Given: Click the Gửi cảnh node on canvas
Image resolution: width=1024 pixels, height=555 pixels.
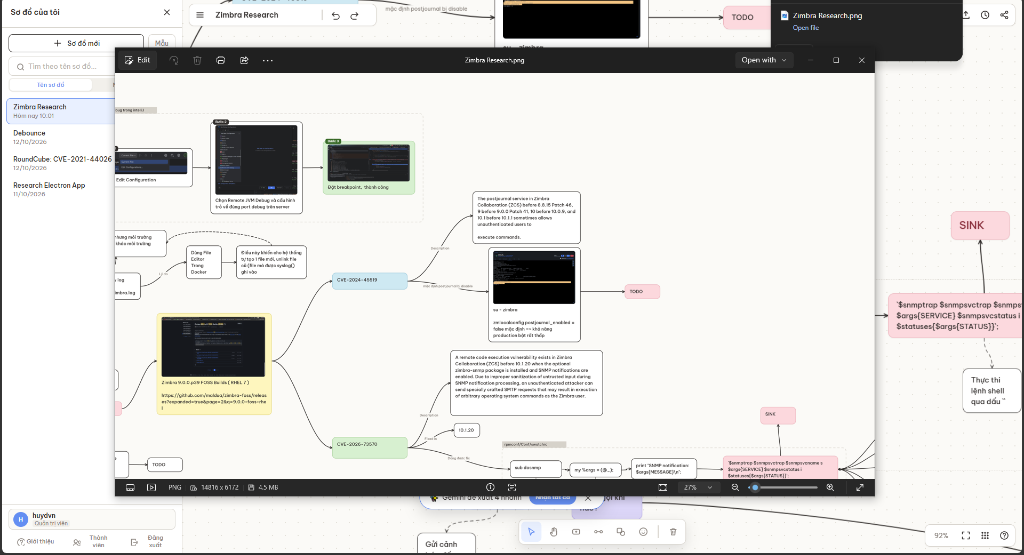Looking at the screenshot, I should pyautogui.click(x=446, y=544).
